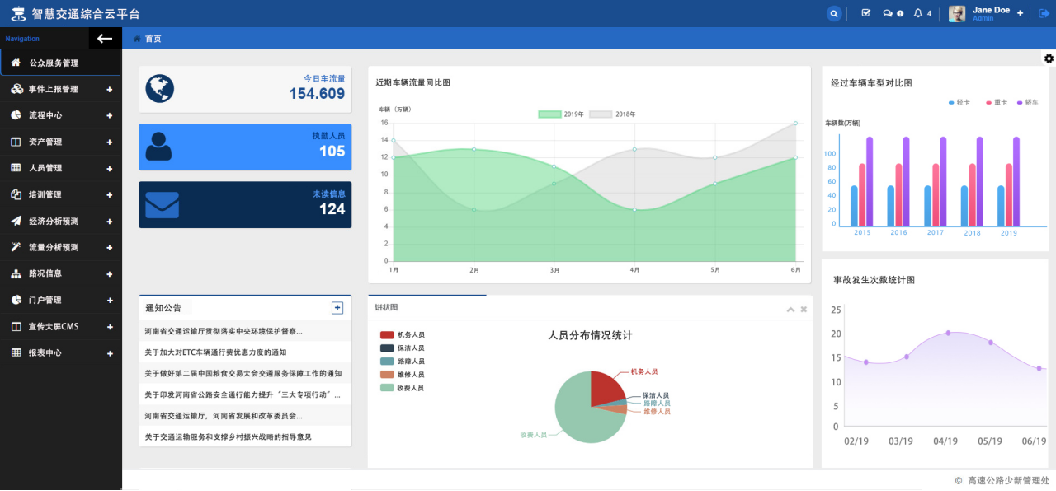Open the notifications bell icon
This screenshot has height=491, width=1056.
click(x=918, y=13)
